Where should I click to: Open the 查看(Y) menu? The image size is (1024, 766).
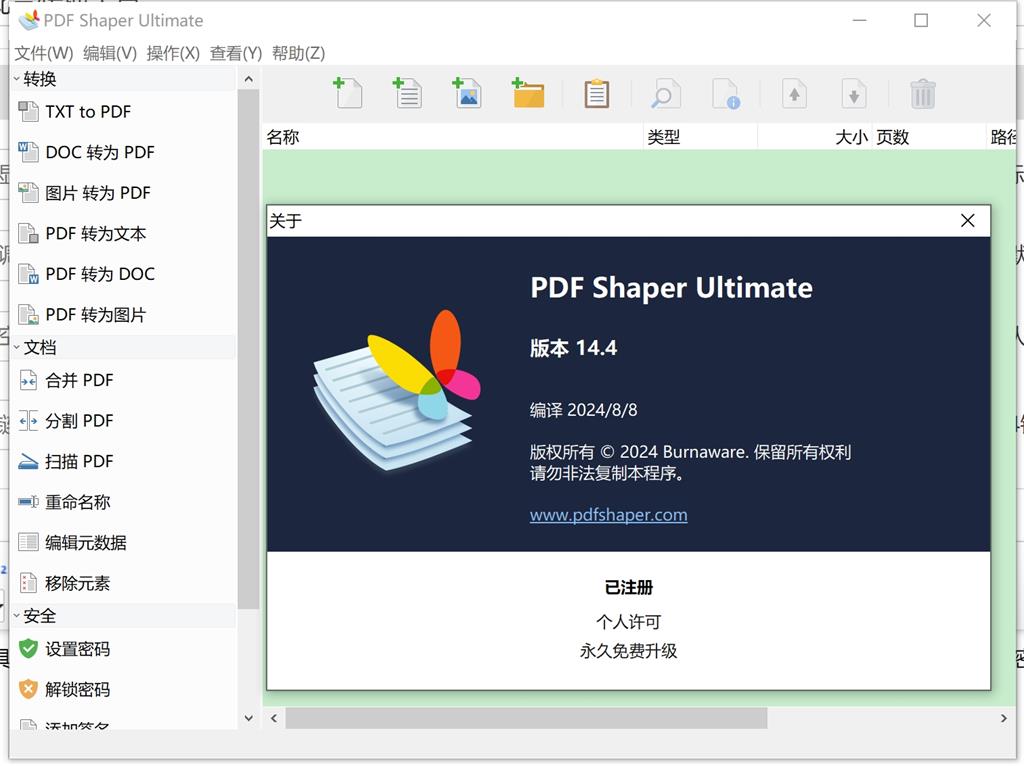click(236, 53)
